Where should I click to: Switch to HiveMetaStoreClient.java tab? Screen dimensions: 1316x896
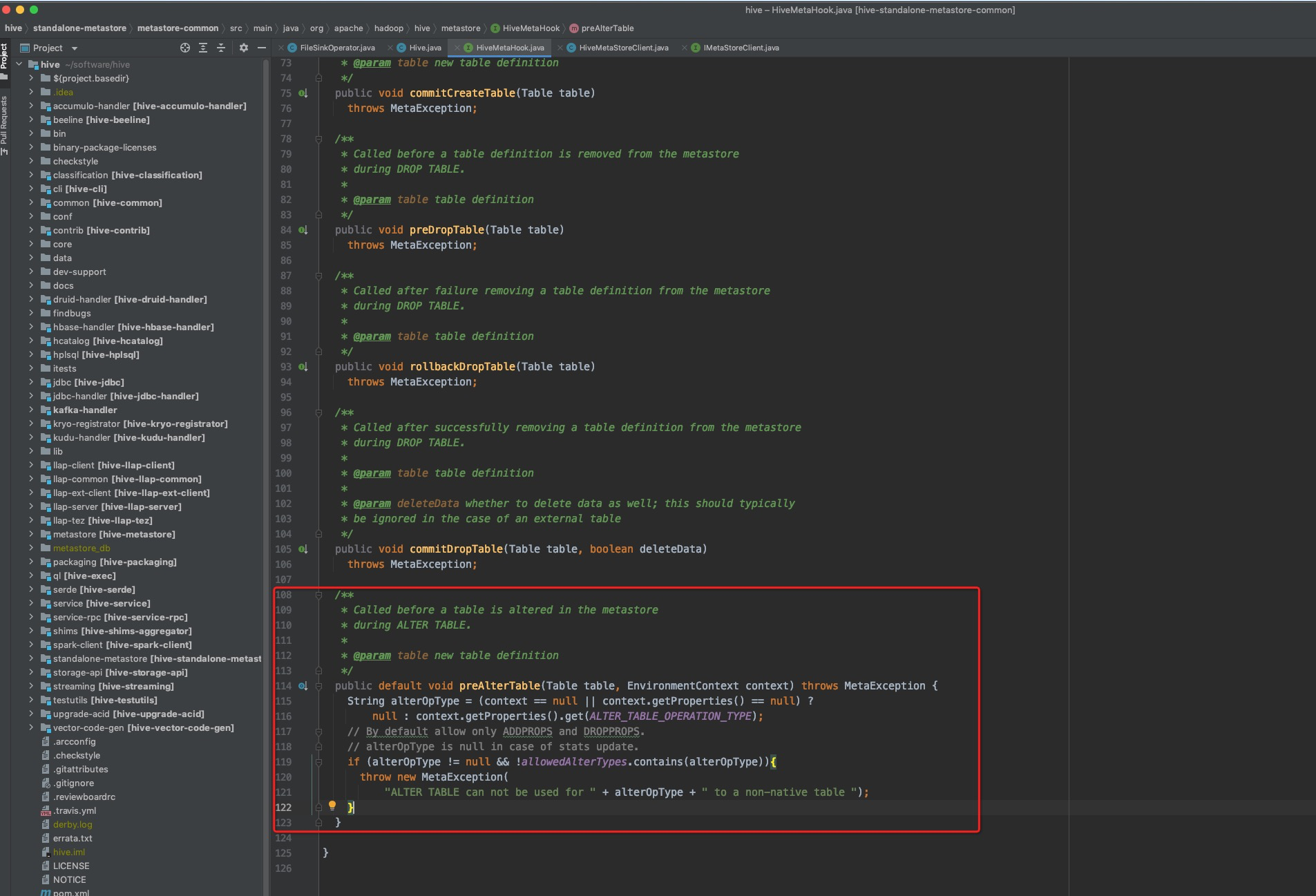pos(617,48)
